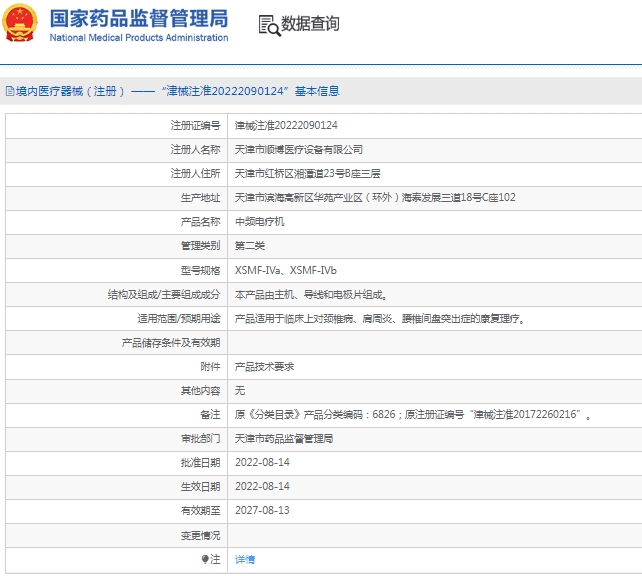Click the 备注 label
The width and height of the screenshot is (642, 576).
(210, 414)
